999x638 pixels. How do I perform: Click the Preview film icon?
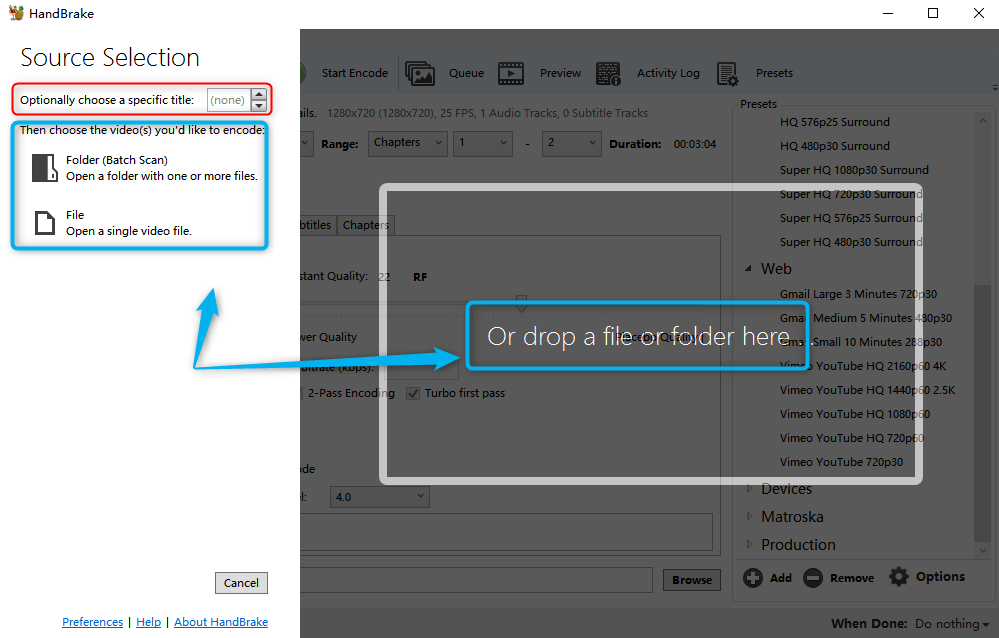pyautogui.click(x=511, y=73)
